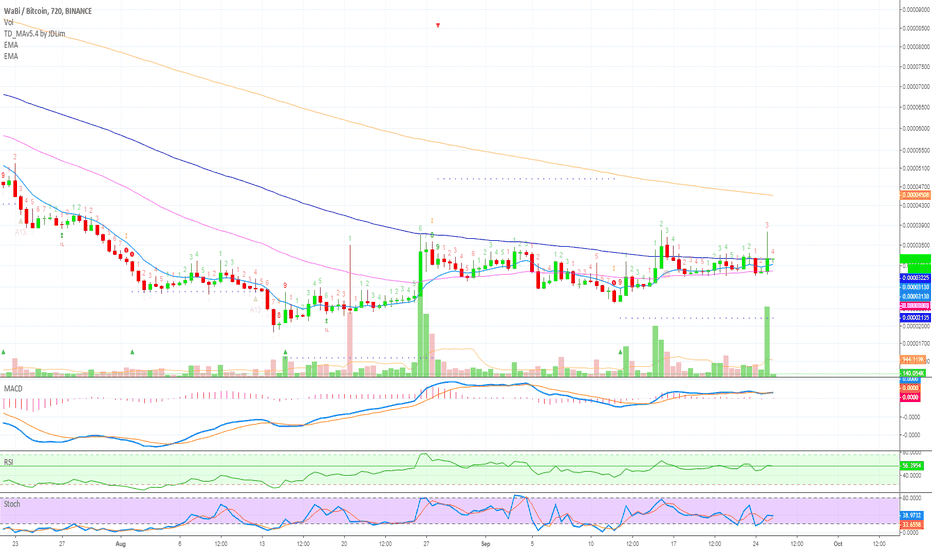The width and height of the screenshot is (932, 550).
Task: Click the blue 0.00002135 price tag
Action: pos(915,318)
